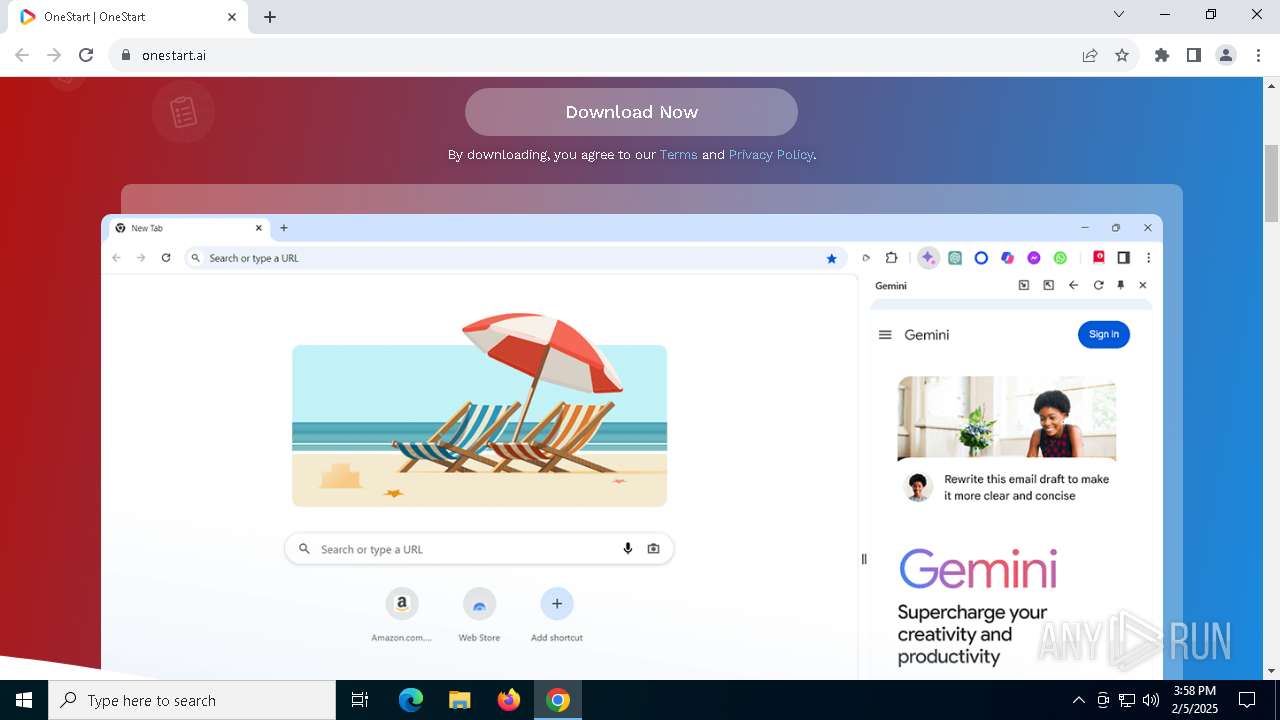The image size is (1280, 720).
Task: Open the Gemini hamburger menu in preview
Action: (885, 335)
